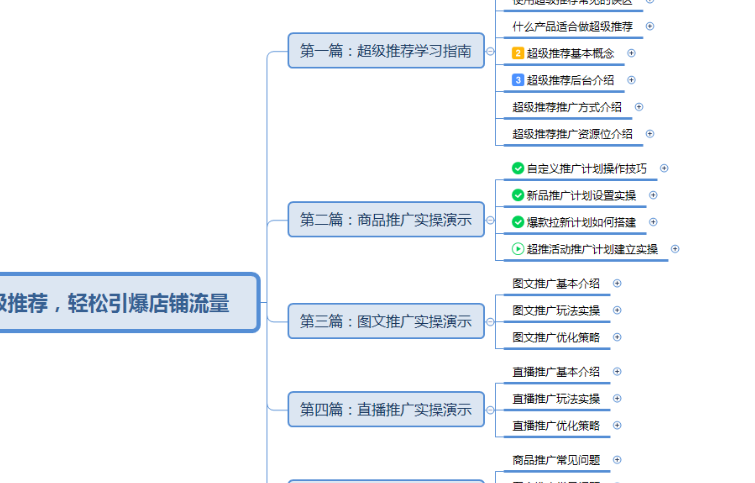Click the 直播推广基本介绍 subtopic text
The image size is (755, 483).
556,372
